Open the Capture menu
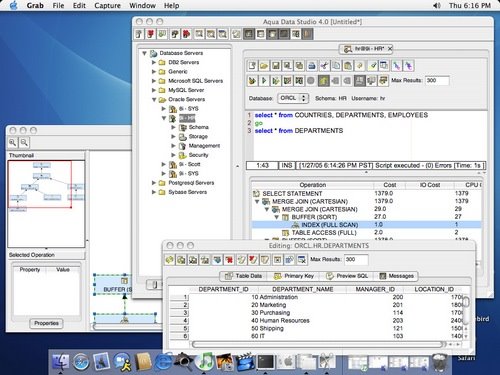500x375 pixels. tap(107, 6)
